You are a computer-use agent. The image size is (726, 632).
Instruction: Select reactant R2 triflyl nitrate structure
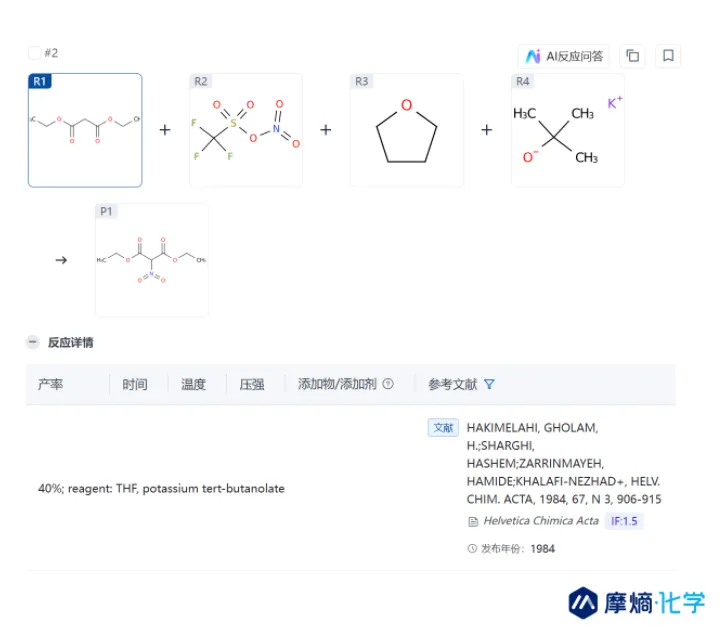point(246,131)
